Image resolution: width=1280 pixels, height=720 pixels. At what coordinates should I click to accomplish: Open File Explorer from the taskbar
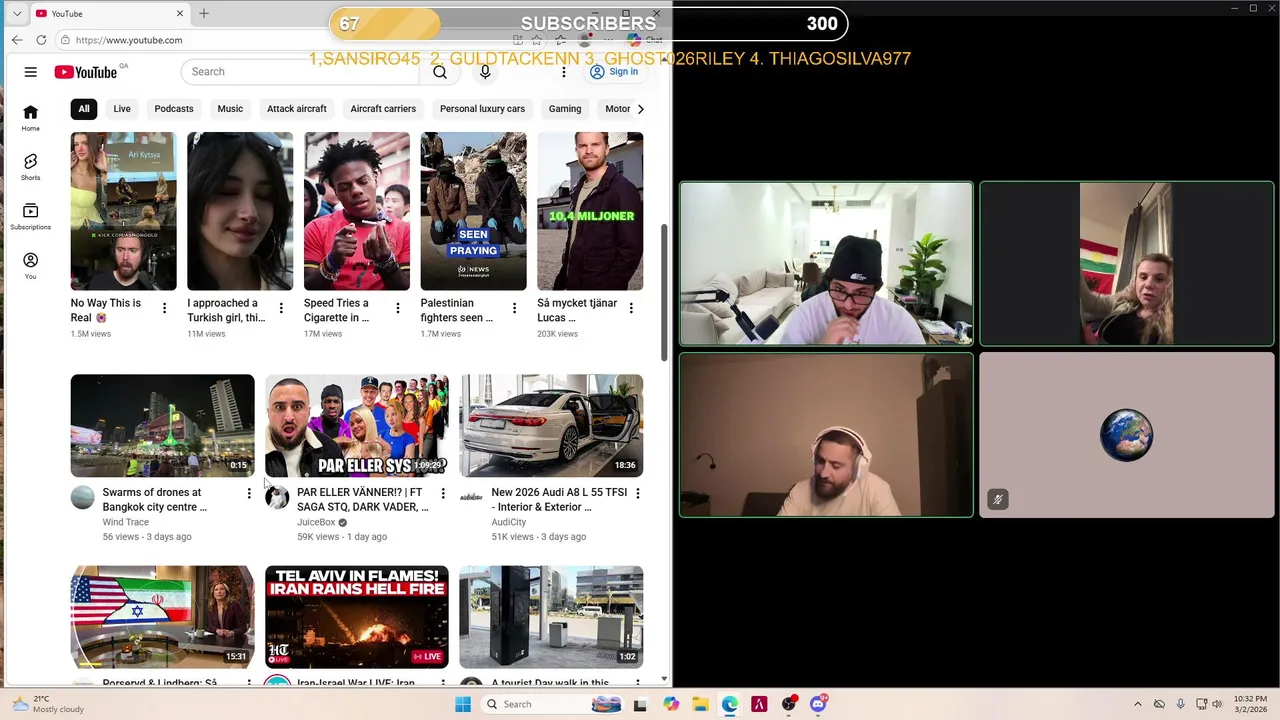coord(700,704)
